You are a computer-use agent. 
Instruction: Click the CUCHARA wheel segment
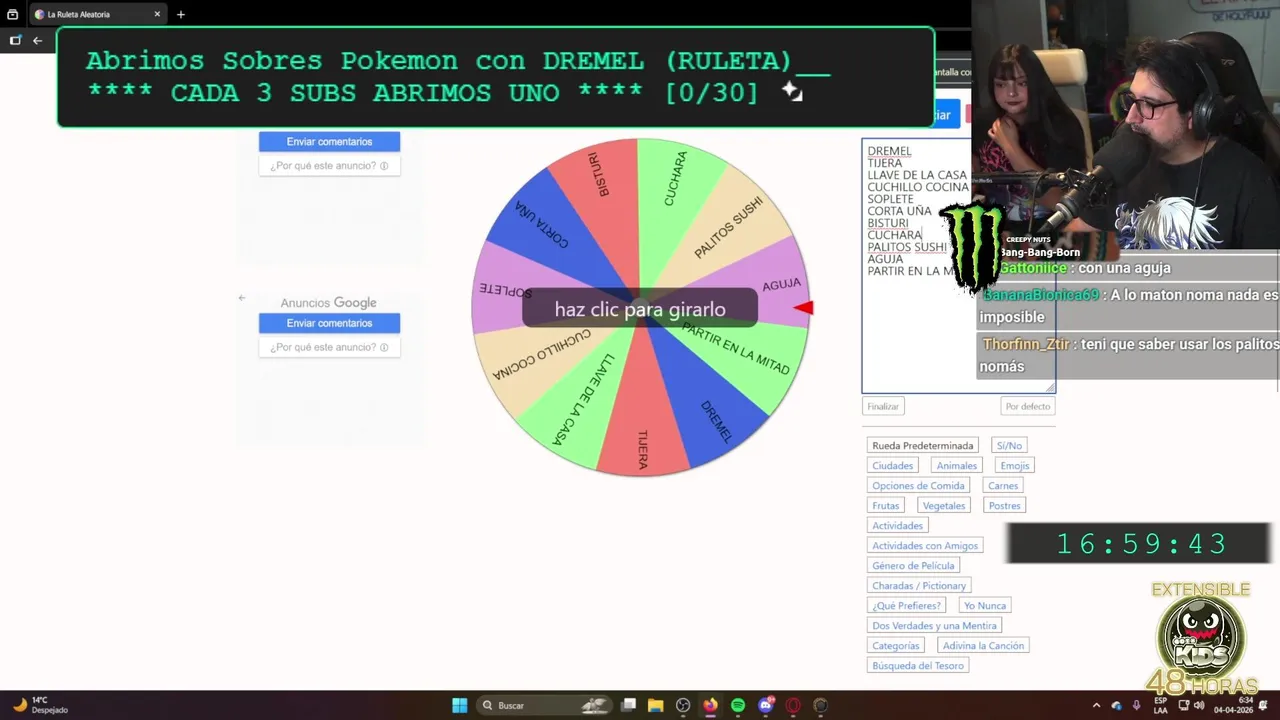point(676,178)
